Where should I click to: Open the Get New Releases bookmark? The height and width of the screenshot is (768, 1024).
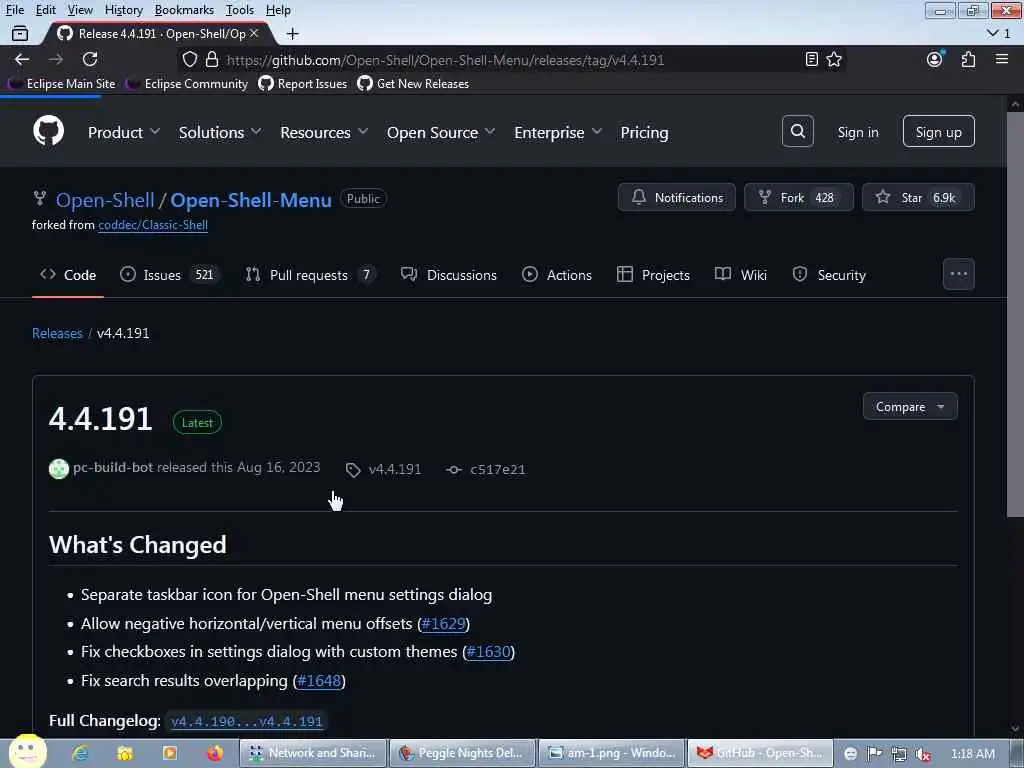click(x=414, y=84)
